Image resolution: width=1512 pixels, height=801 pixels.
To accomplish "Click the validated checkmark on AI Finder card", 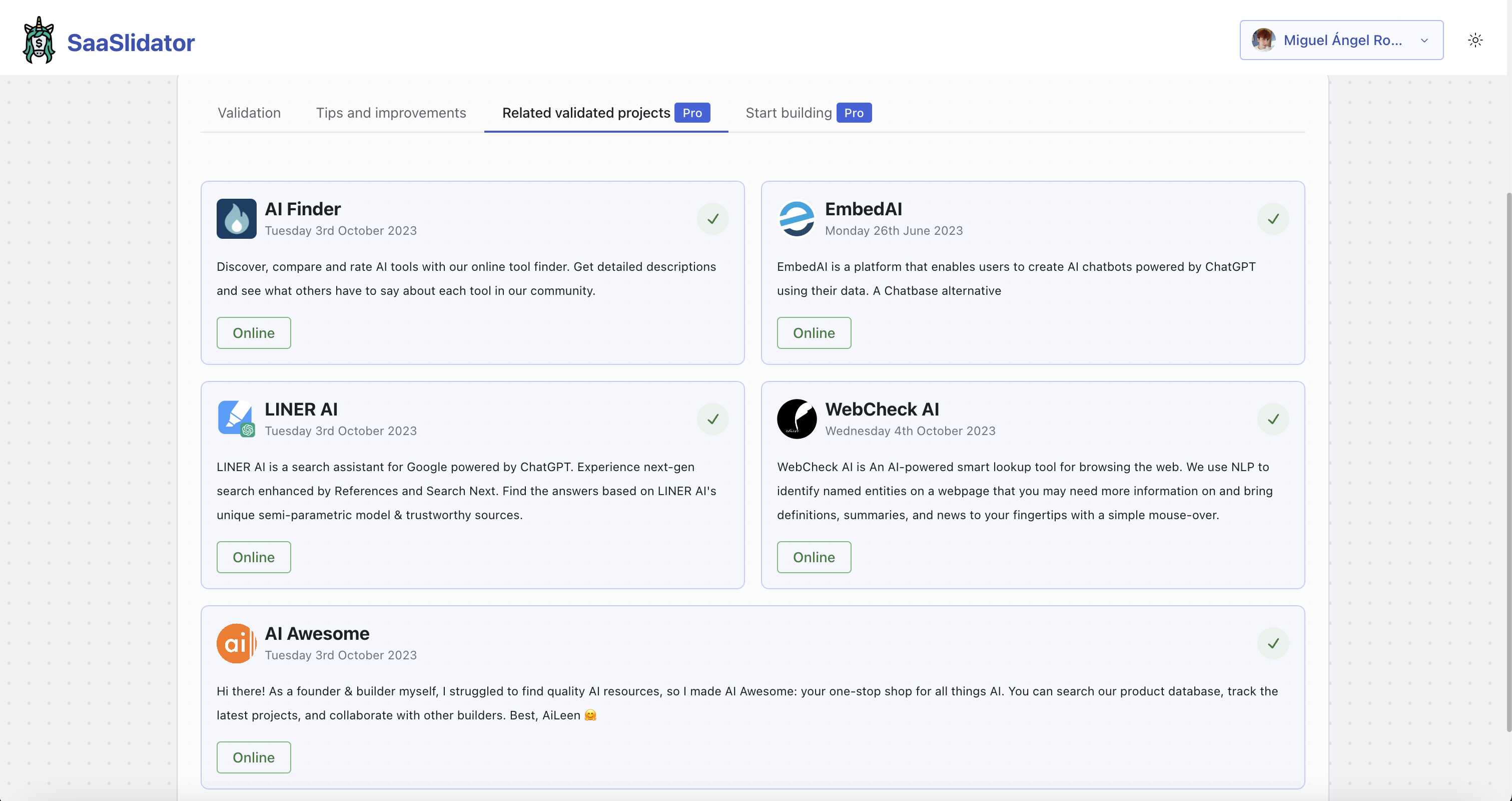I will click(x=712, y=218).
